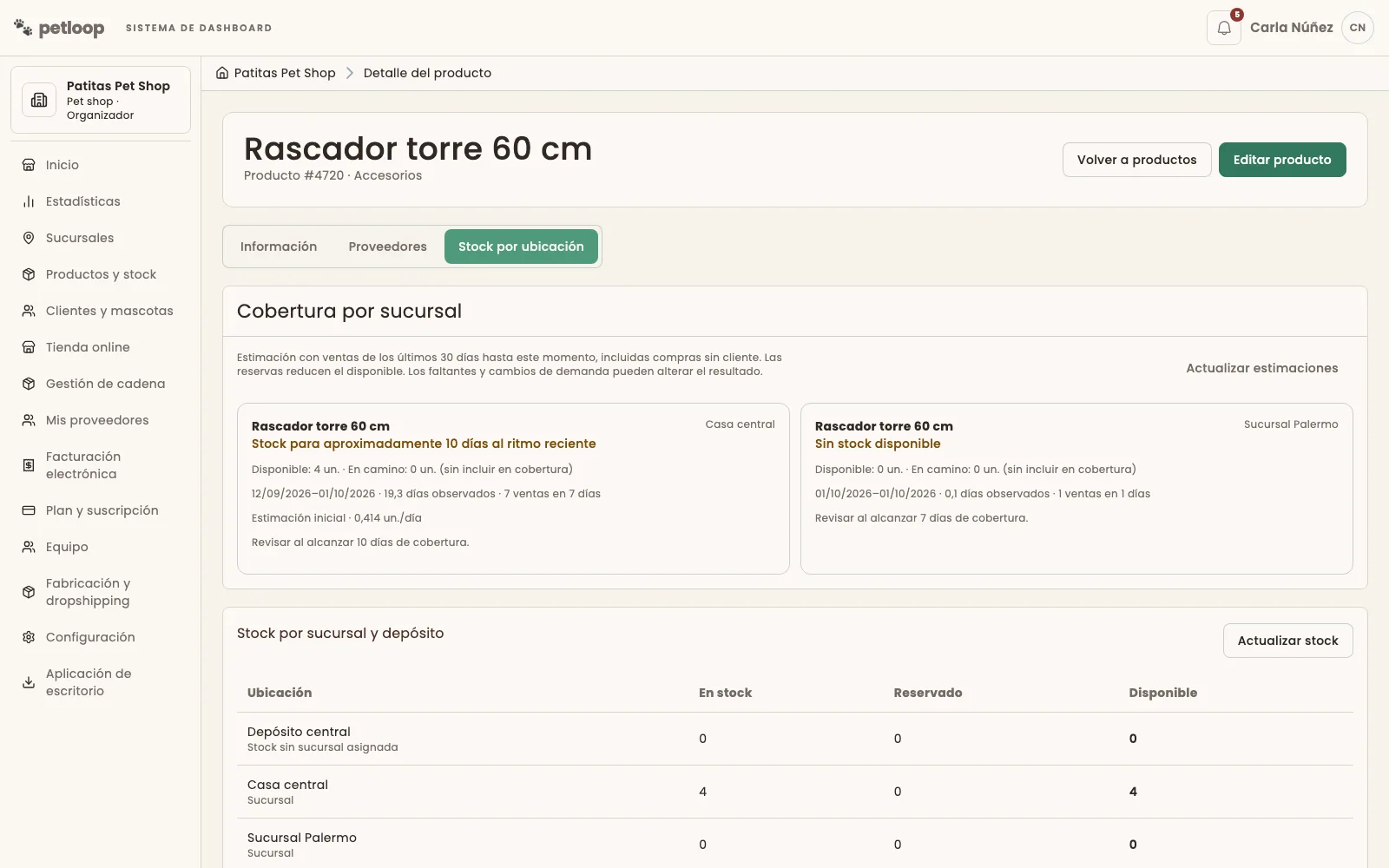This screenshot has width=1389, height=868.
Task: Click Volver a productos button
Action: 1137,160
